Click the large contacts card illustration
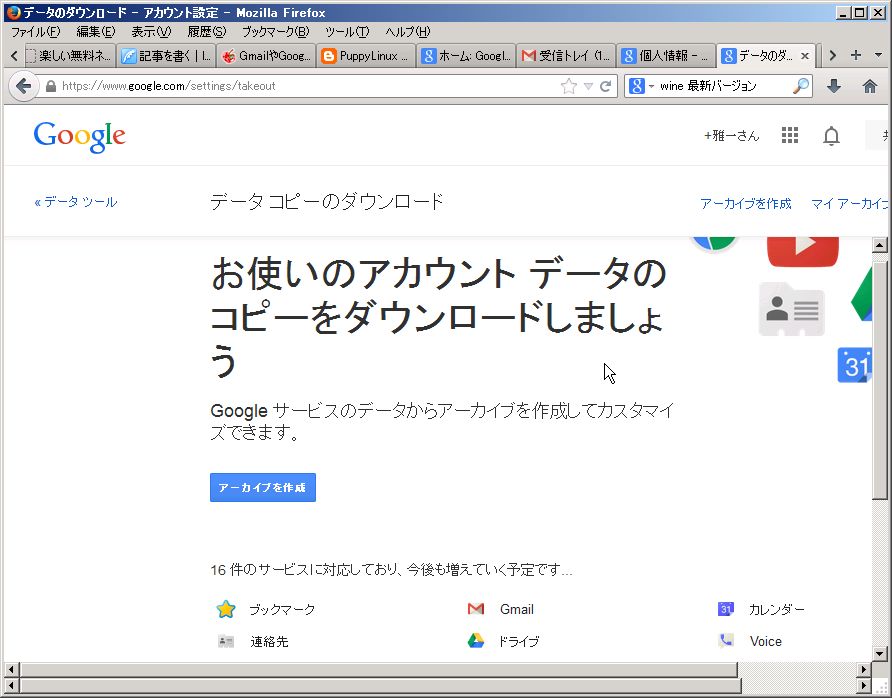 tap(791, 309)
